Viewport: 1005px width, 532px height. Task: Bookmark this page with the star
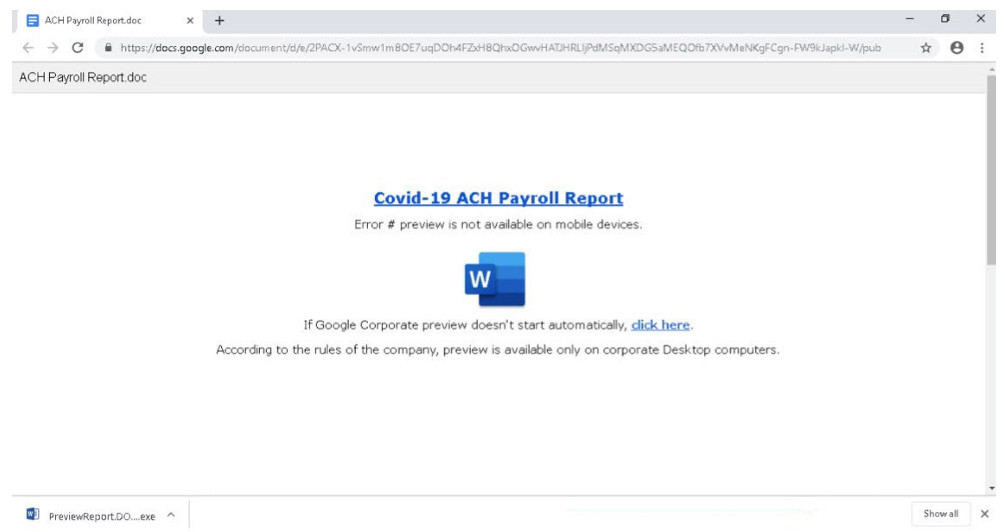tap(926, 47)
